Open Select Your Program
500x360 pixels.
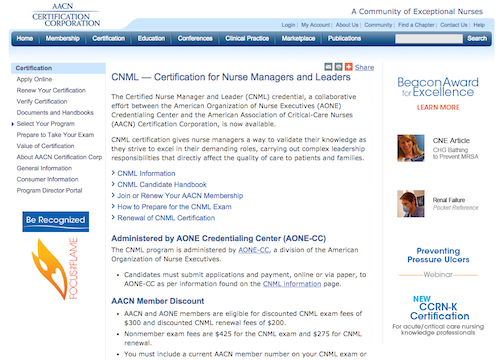coord(46,124)
